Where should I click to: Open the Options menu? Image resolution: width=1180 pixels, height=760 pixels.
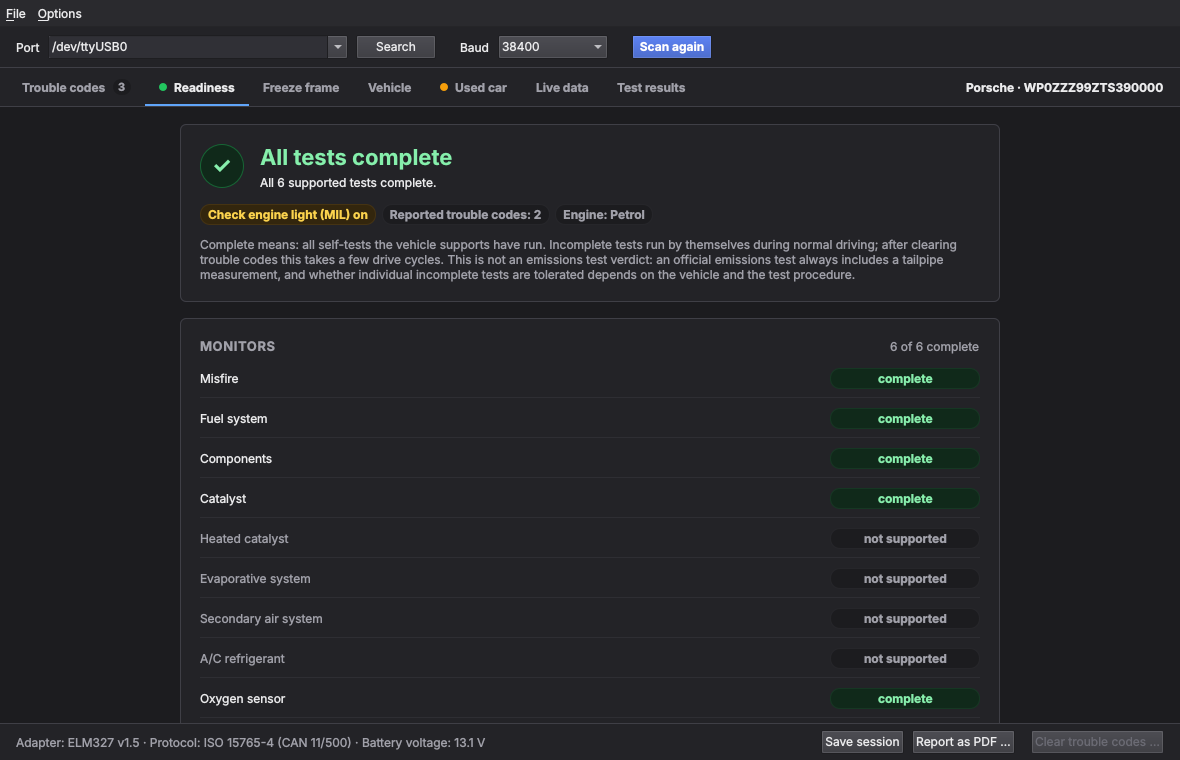pyautogui.click(x=59, y=14)
